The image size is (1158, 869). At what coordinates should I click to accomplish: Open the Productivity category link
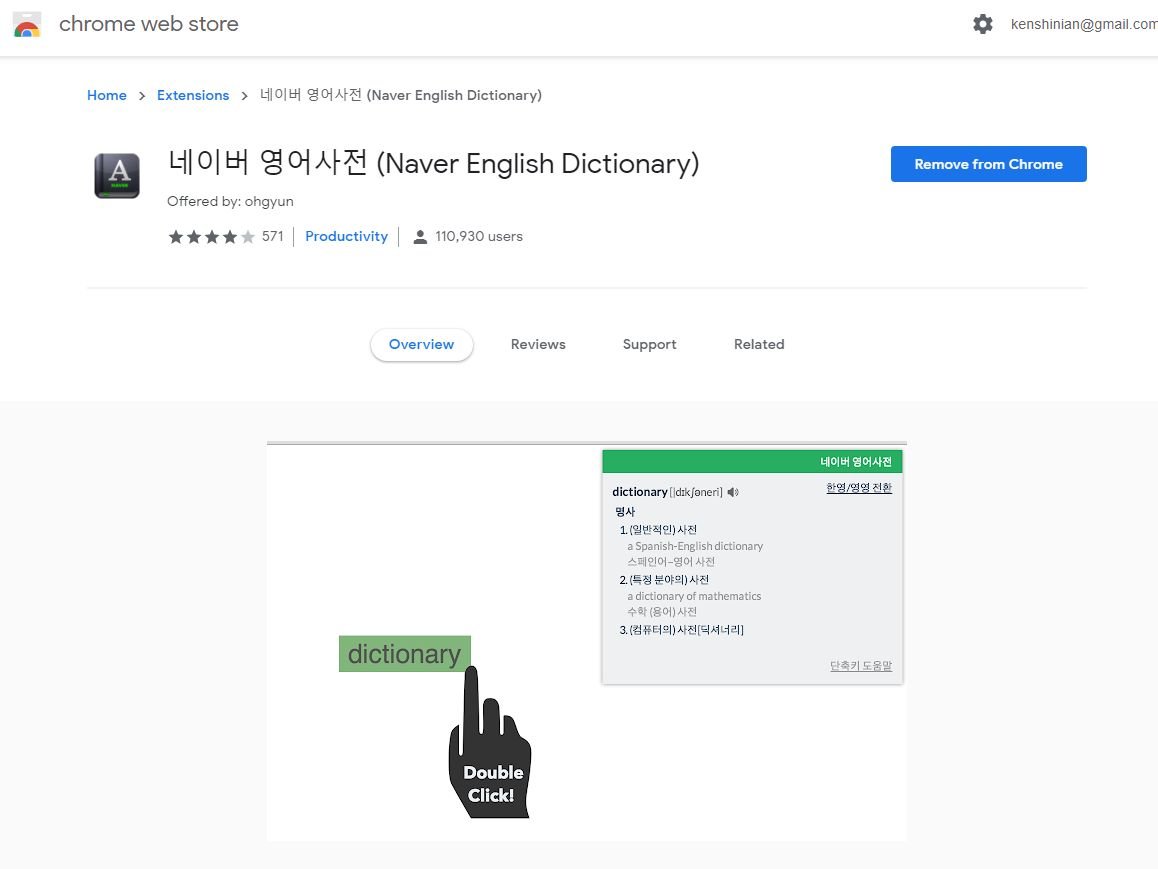(x=346, y=236)
